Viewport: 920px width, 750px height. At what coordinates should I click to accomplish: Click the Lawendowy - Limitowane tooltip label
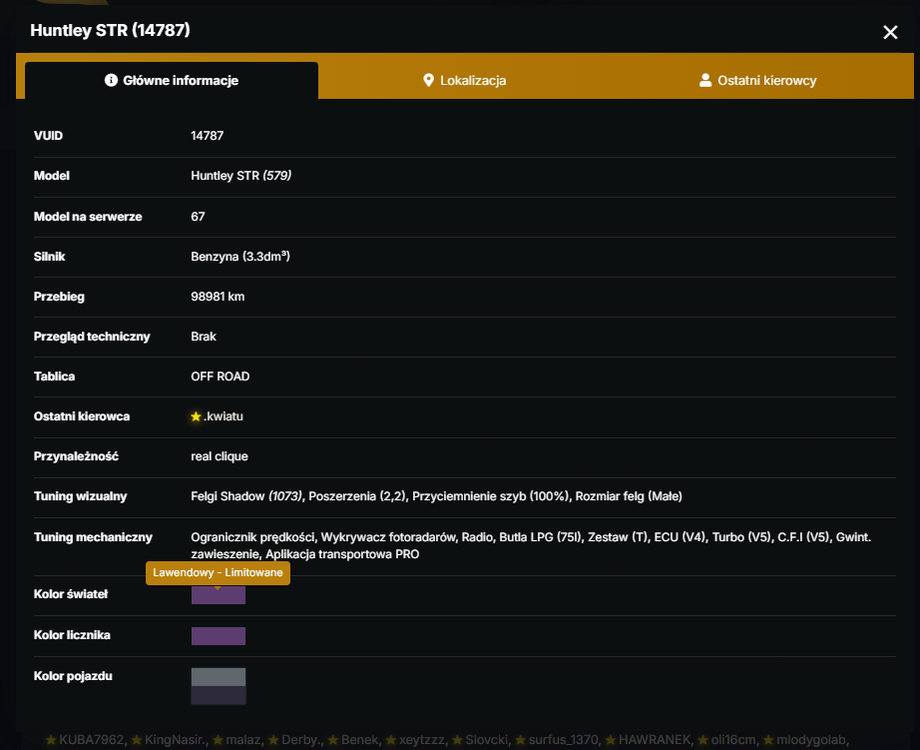pos(218,573)
